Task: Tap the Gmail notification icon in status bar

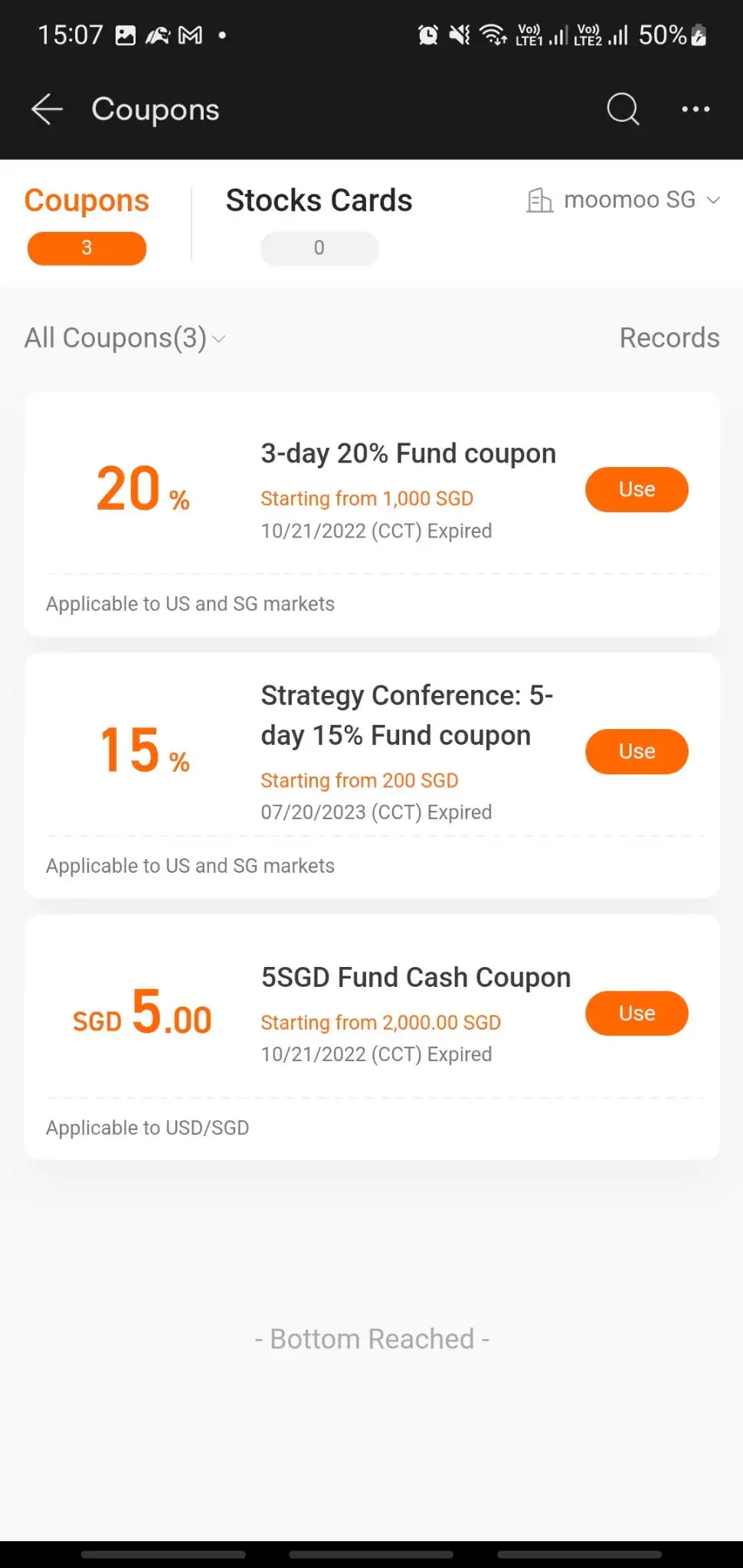Action: 190,35
